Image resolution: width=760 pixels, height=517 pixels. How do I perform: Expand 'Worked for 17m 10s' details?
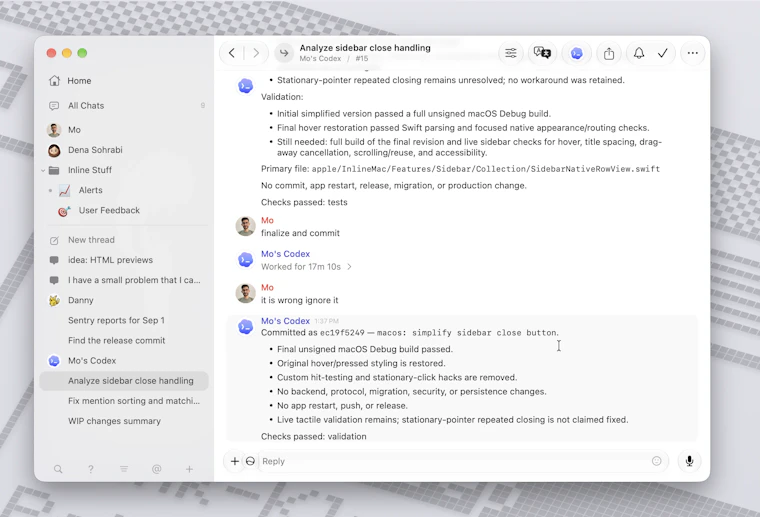click(x=306, y=267)
